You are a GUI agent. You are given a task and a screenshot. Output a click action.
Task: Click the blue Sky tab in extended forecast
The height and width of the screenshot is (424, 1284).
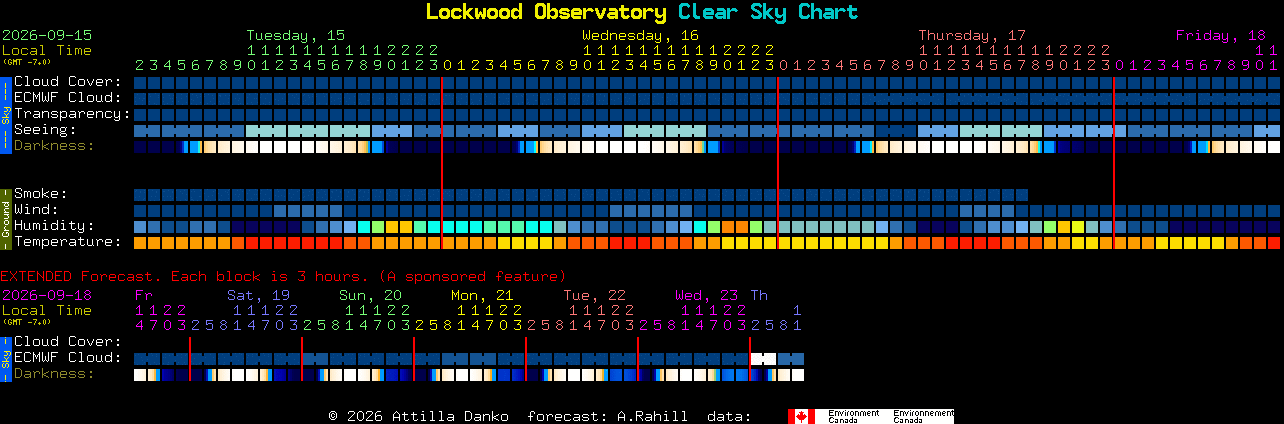point(5,358)
